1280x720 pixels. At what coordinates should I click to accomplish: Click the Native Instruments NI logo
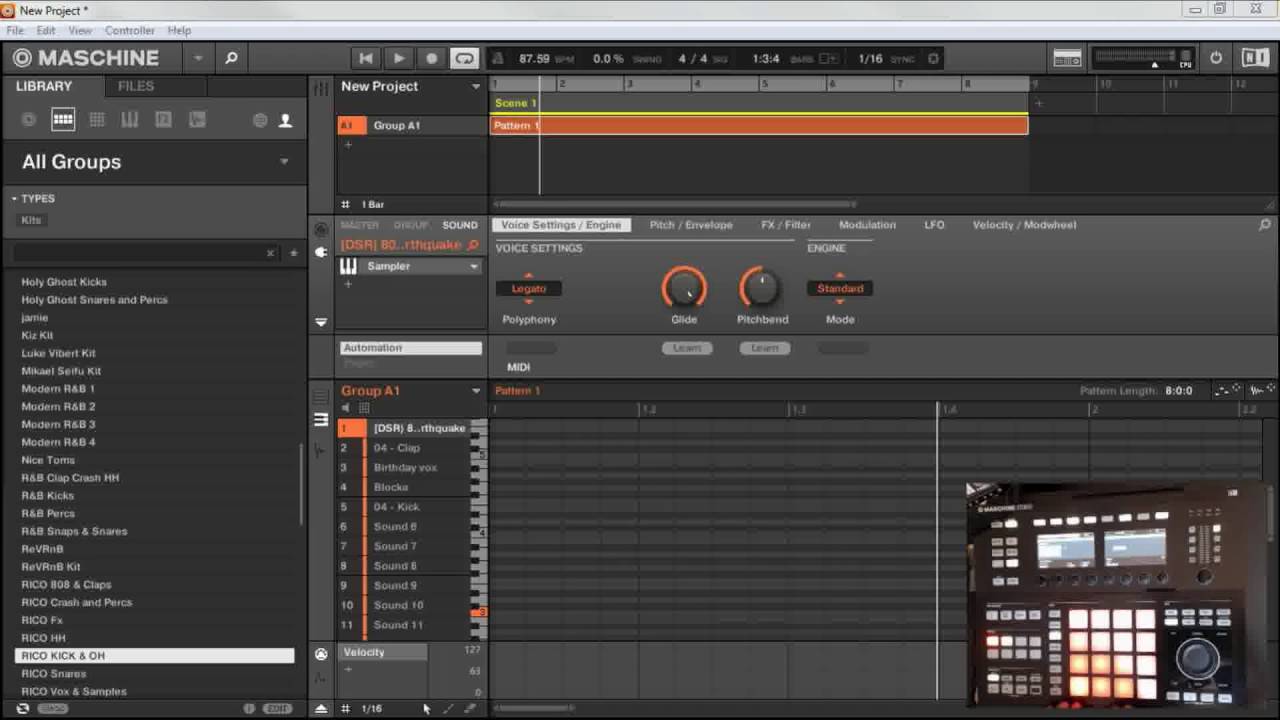pyautogui.click(x=1255, y=58)
